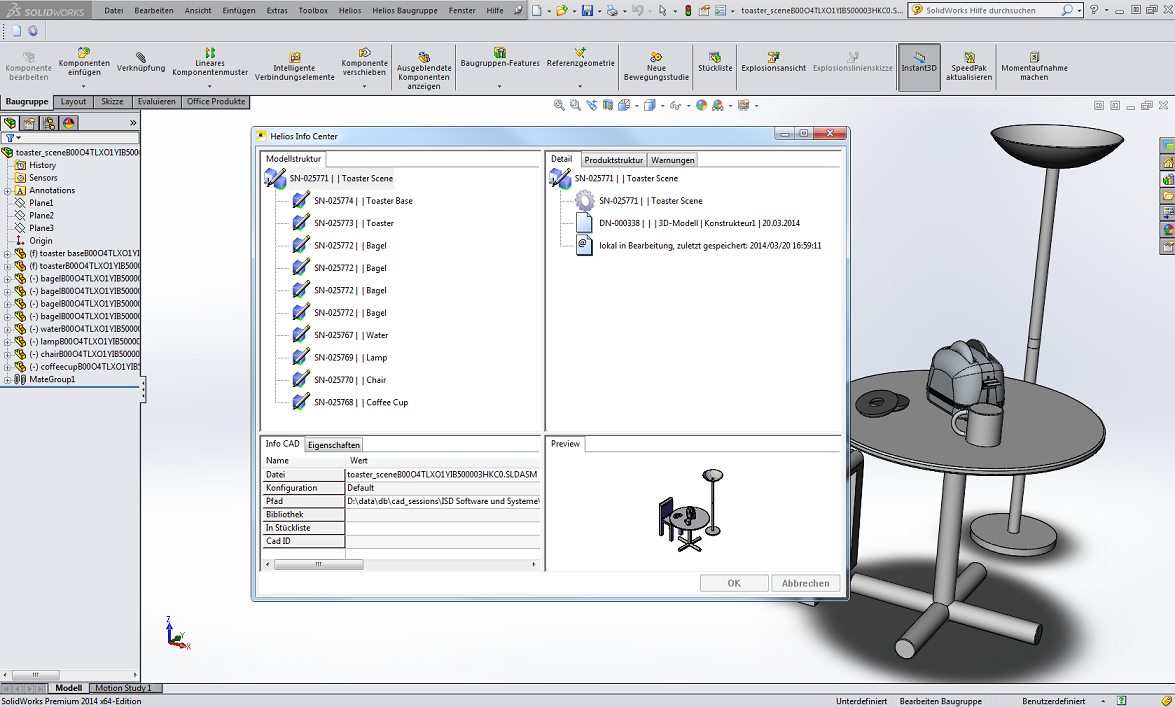
Task: Click the New document icon
Action: tap(537, 10)
